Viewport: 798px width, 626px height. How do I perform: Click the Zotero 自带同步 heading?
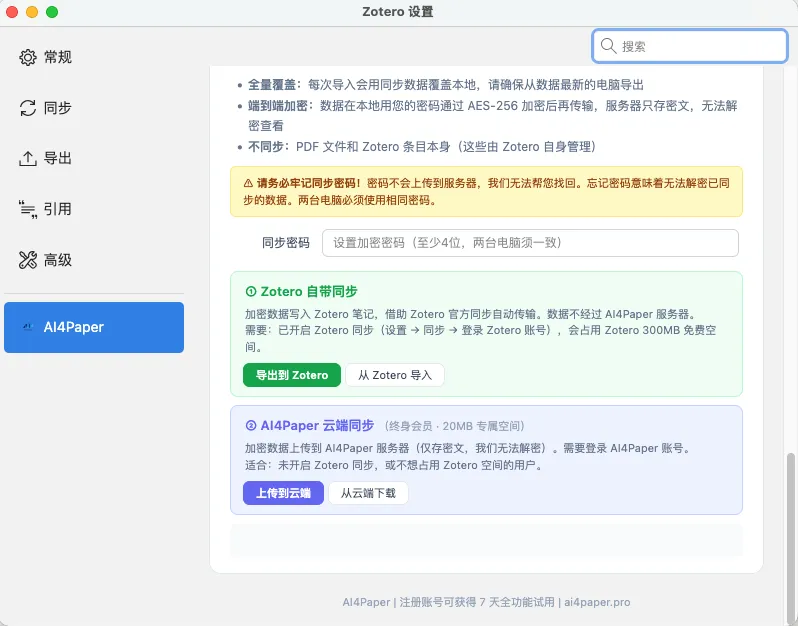309,292
